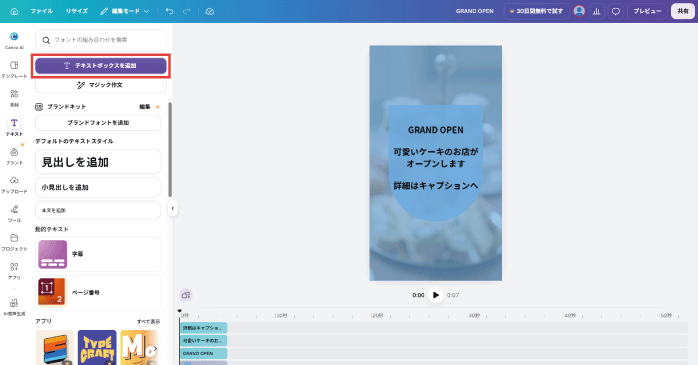Screen dimensions: 698x365
Task: Select the ページ番号 dynamic text option
Action: click(x=98, y=292)
